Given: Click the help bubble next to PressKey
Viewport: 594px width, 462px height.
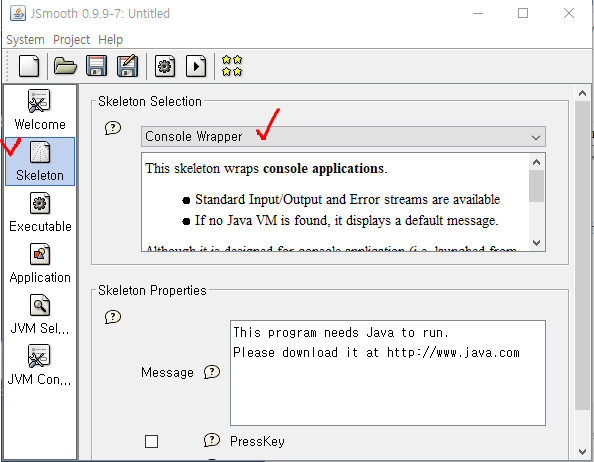Looking at the screenshot, I should pos(212,440).
